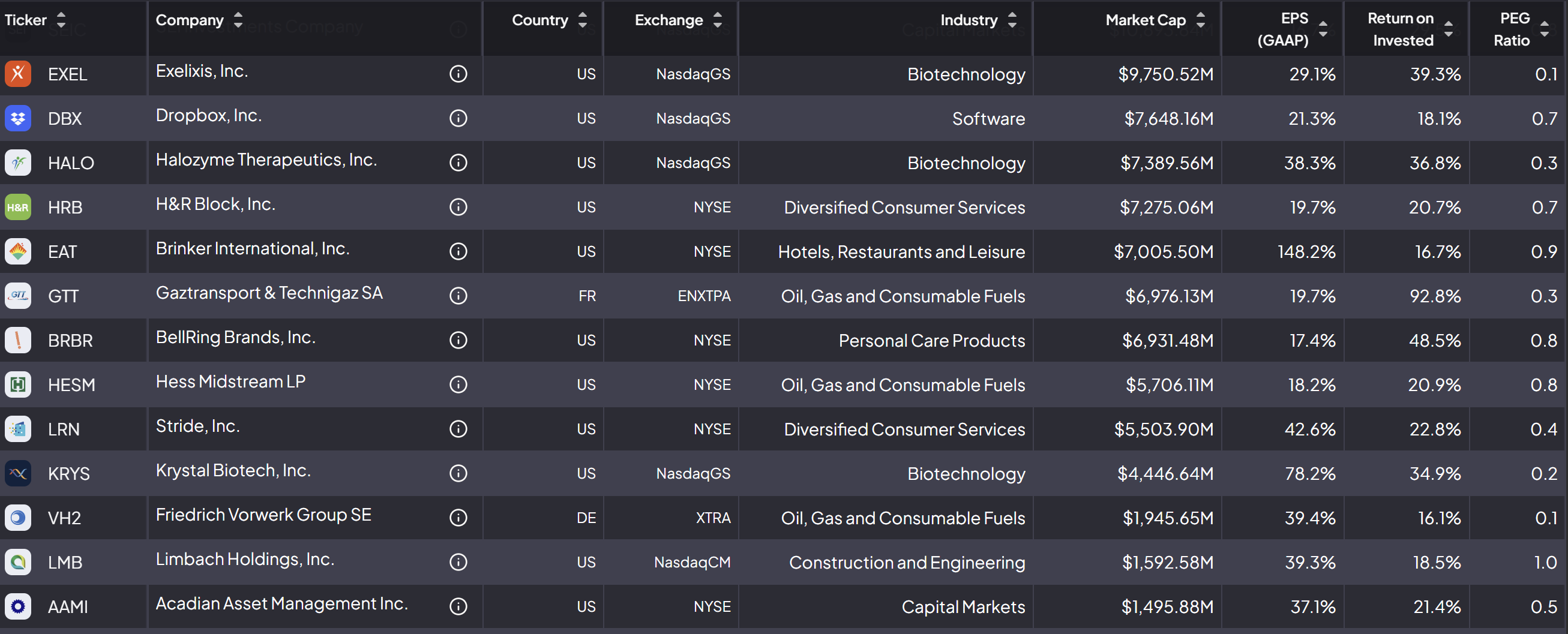
Task: Open info for Exelixis, Inc.
Action: [458, 74]
